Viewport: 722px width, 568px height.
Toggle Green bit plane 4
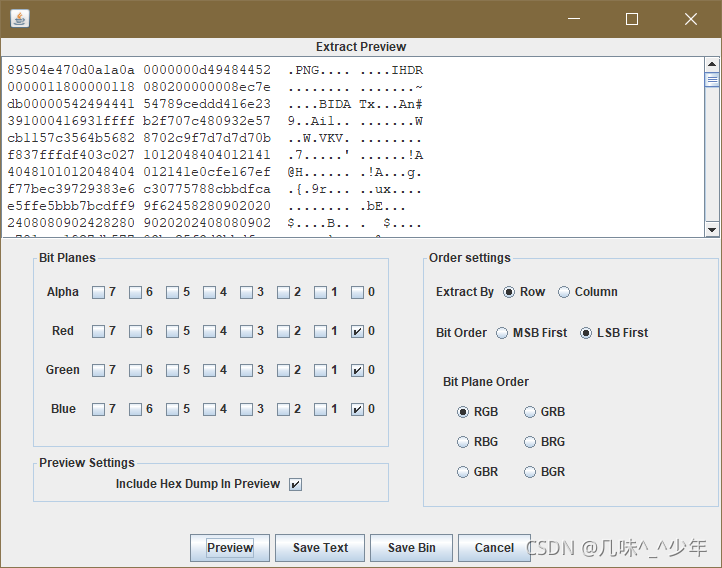click(209, 371)
